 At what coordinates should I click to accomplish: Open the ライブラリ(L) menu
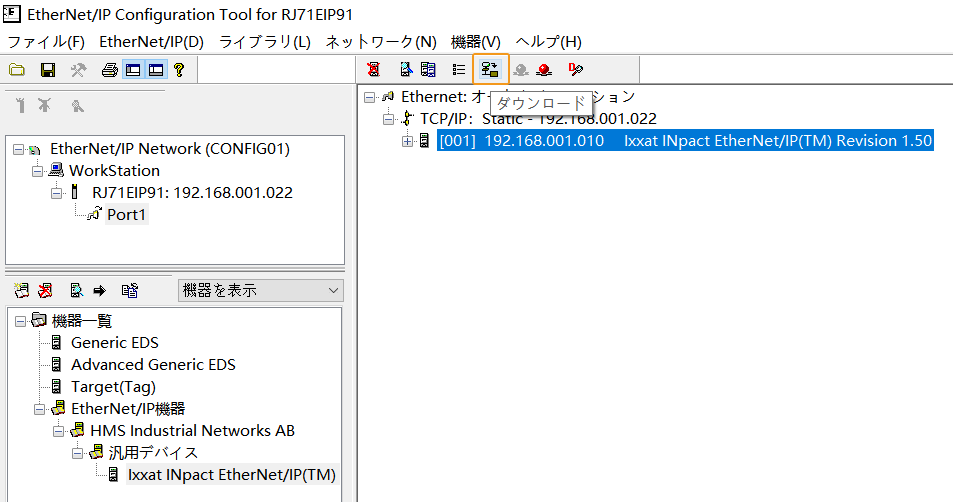tap(264, 42)
